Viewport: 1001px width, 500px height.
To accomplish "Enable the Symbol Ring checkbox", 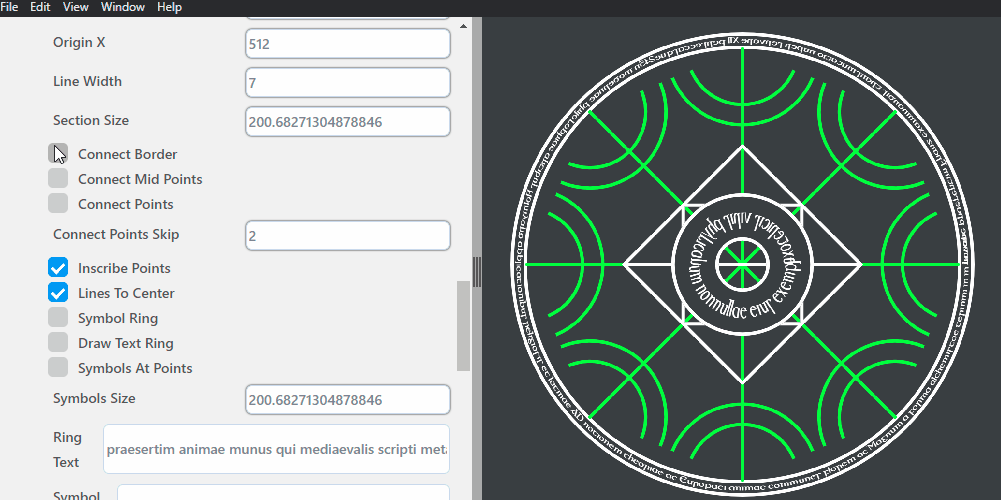I will pyautogui.click(x=58, y=317).
